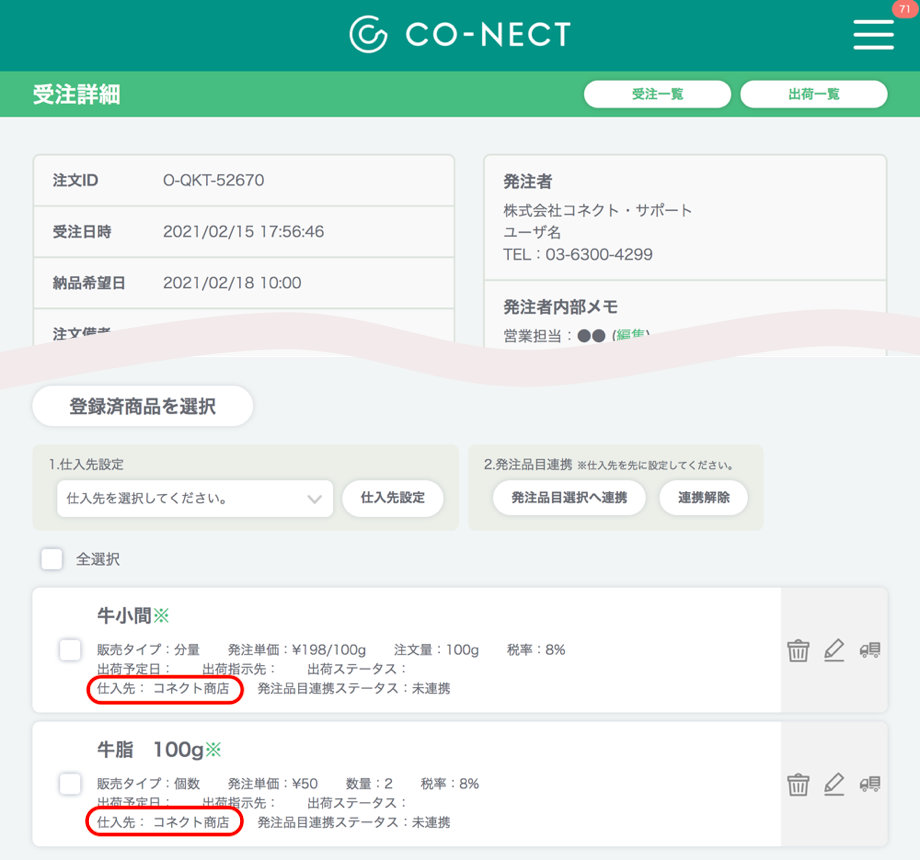The image size is (920, 860).
Task: Go to 受注一覧 order list
Action: pyautogui.click(x=657, y=94)
